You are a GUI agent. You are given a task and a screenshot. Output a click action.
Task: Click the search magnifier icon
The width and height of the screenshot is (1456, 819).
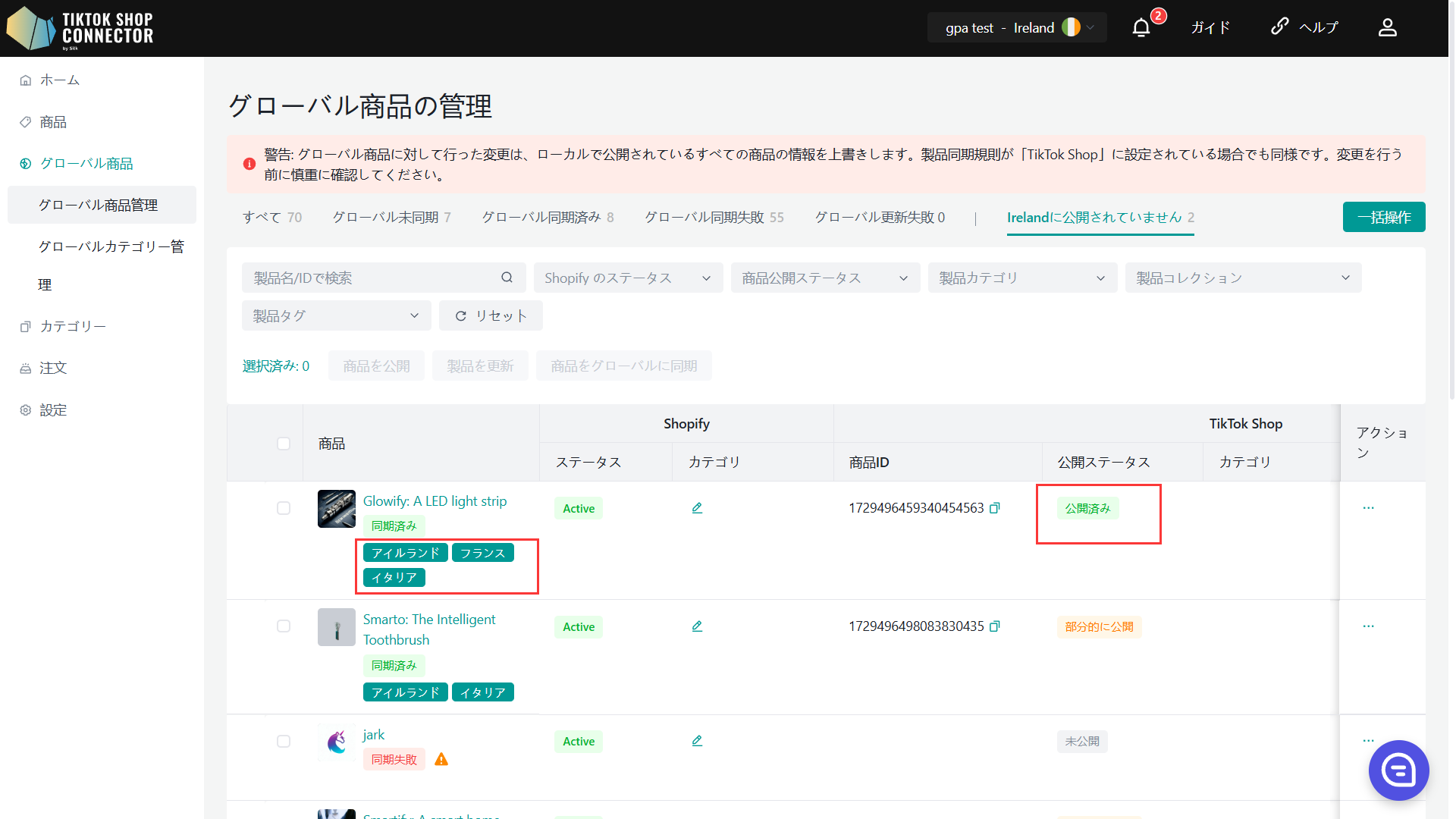coord(507,278)
